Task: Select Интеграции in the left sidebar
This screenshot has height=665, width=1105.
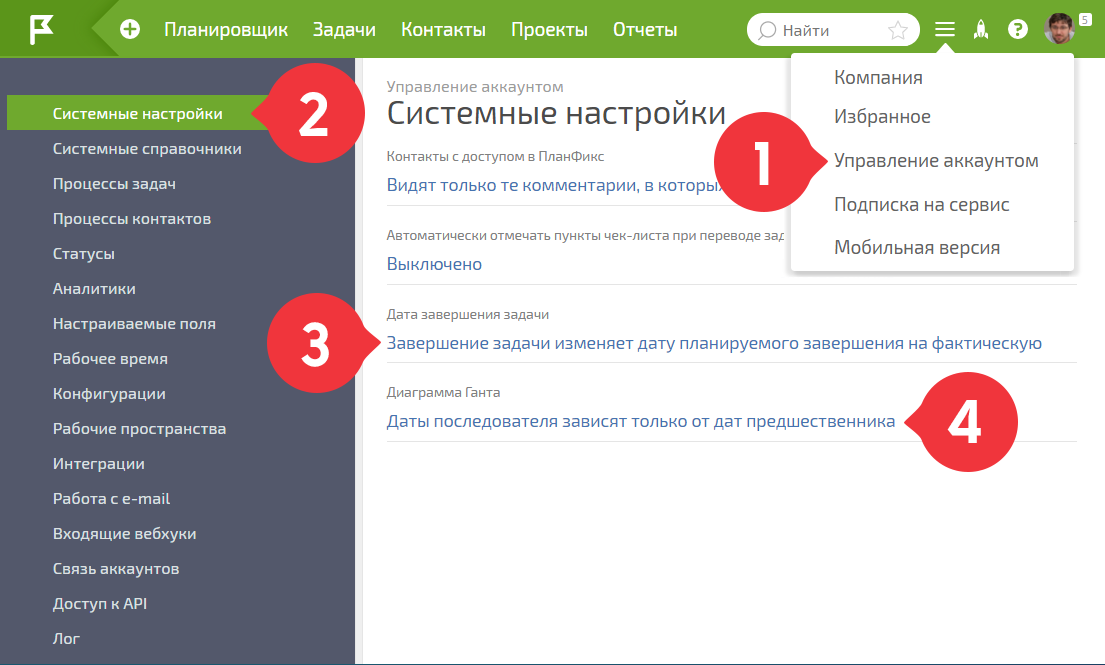Action: [99, 464]
